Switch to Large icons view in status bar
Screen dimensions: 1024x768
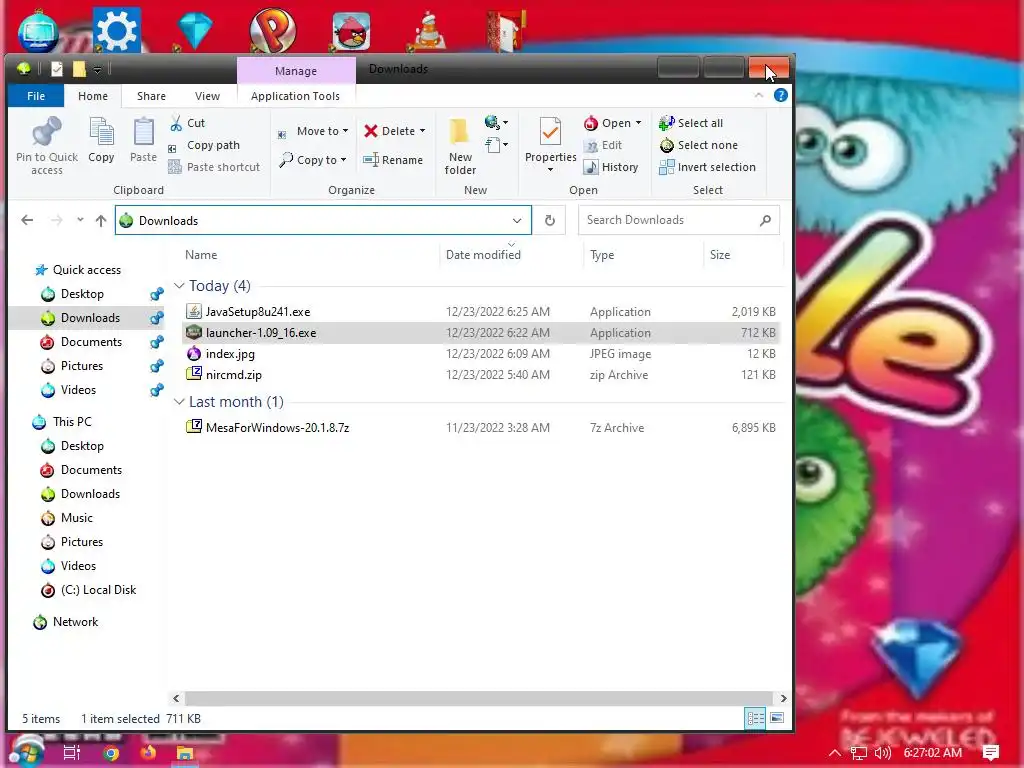[776, 718]
